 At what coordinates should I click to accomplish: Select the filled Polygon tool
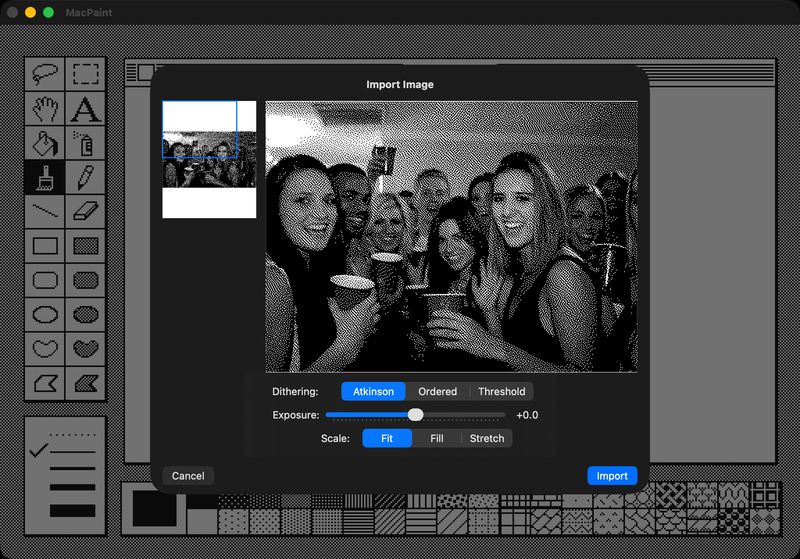point(86,383)
